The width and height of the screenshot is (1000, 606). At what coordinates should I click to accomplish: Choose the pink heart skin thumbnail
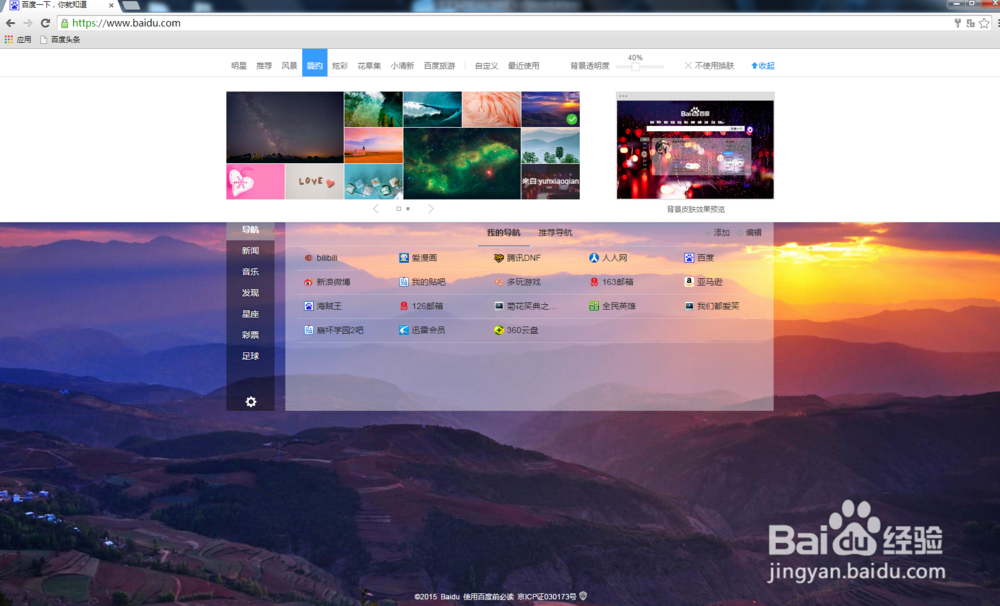255,181
